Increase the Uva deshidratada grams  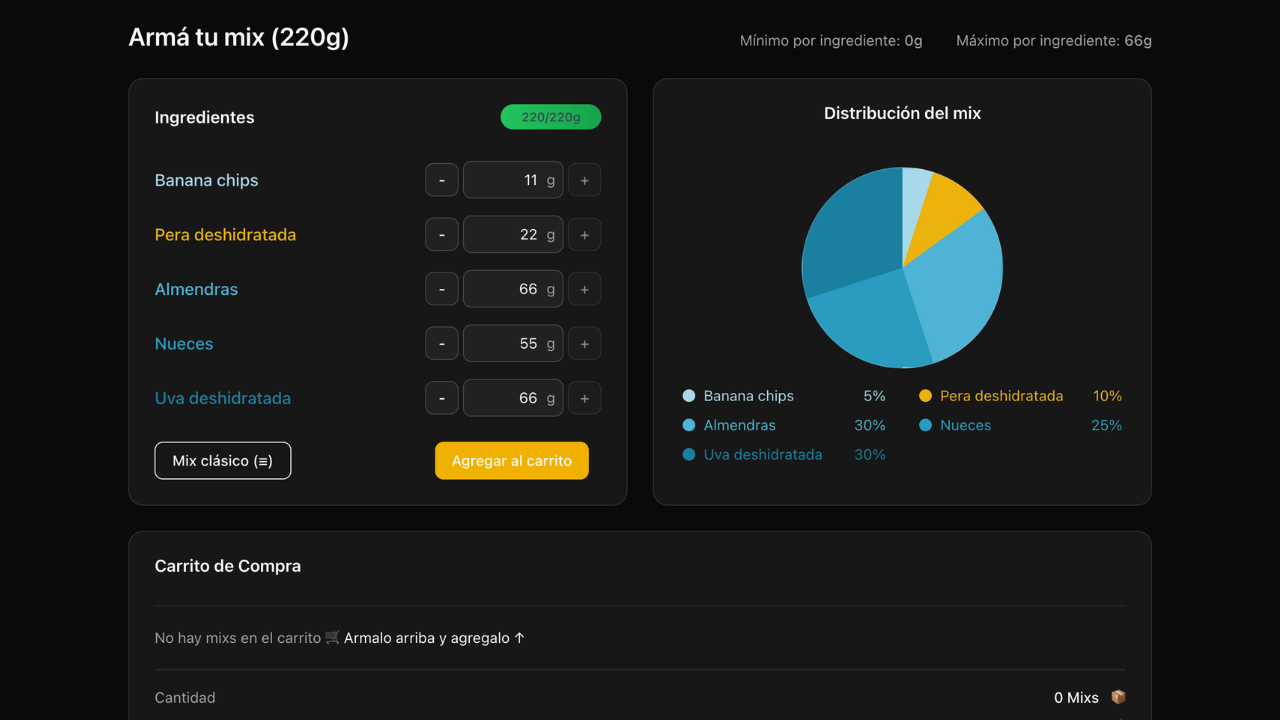[x=584, y=397]
